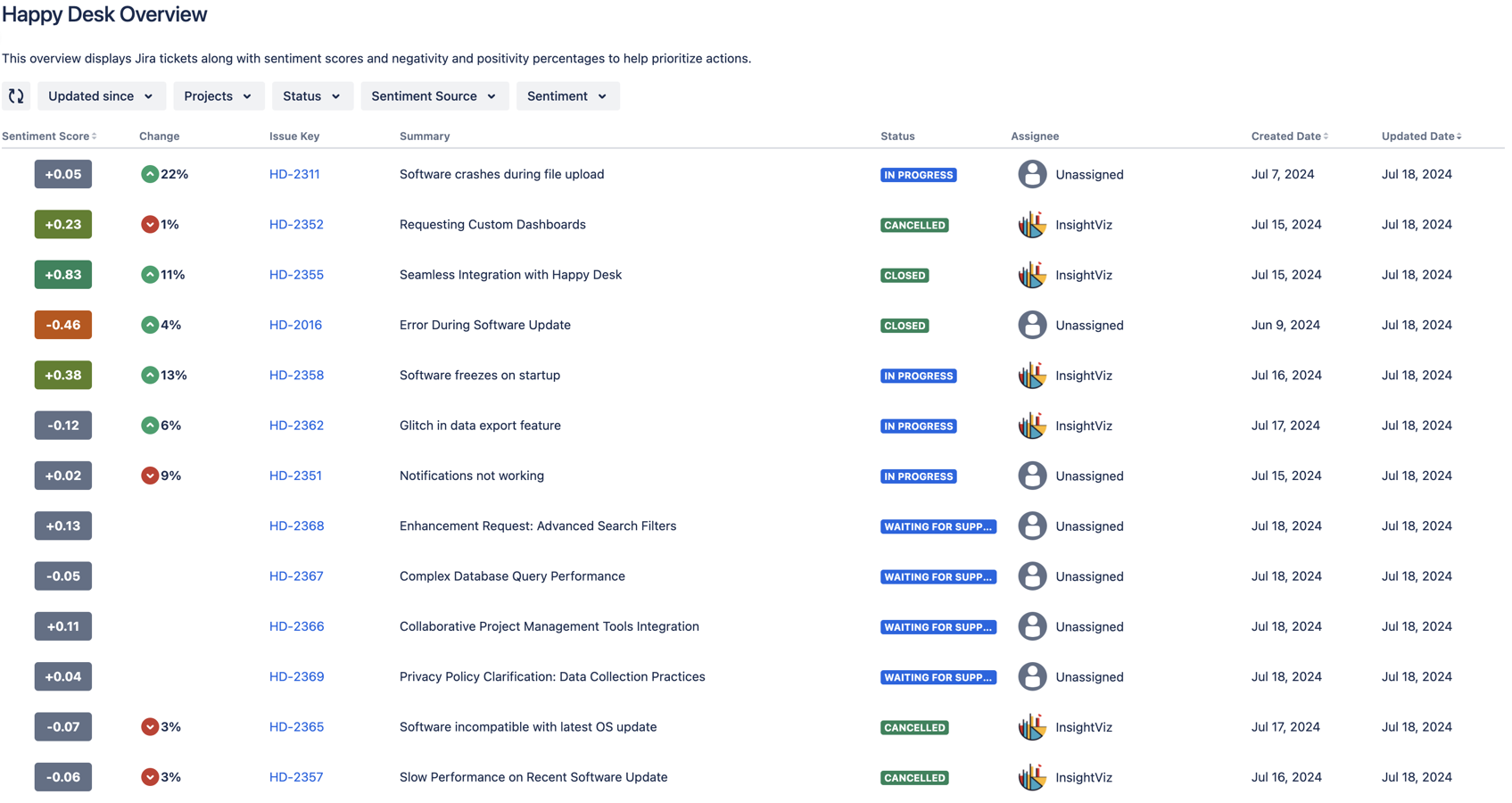The image size is (1512, 803).
Task: Click the orange -0.46 sentiment score badge
Action: click(63, 325)
